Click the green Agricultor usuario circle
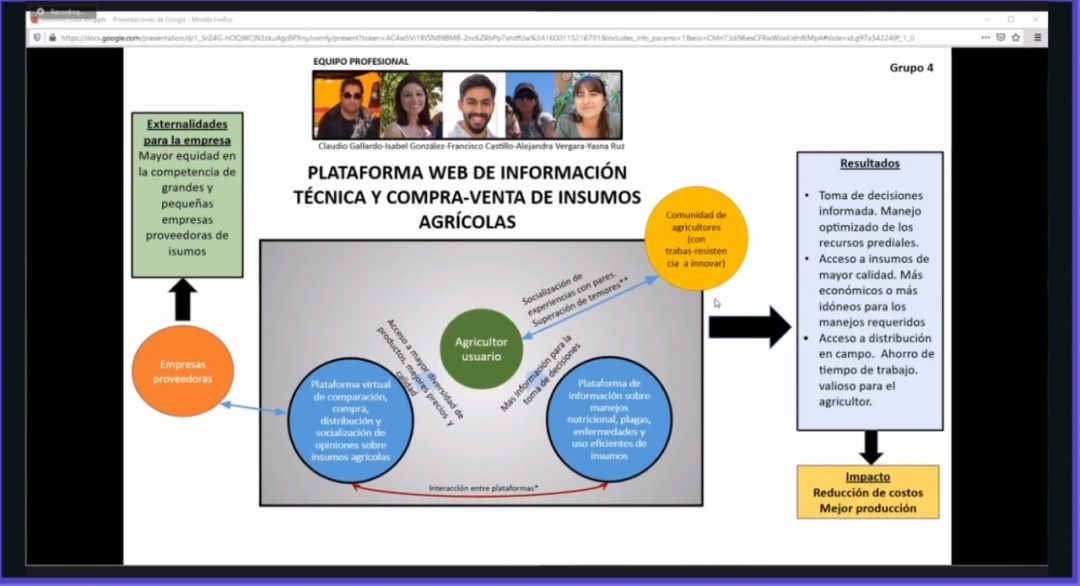 coord(479,349)
